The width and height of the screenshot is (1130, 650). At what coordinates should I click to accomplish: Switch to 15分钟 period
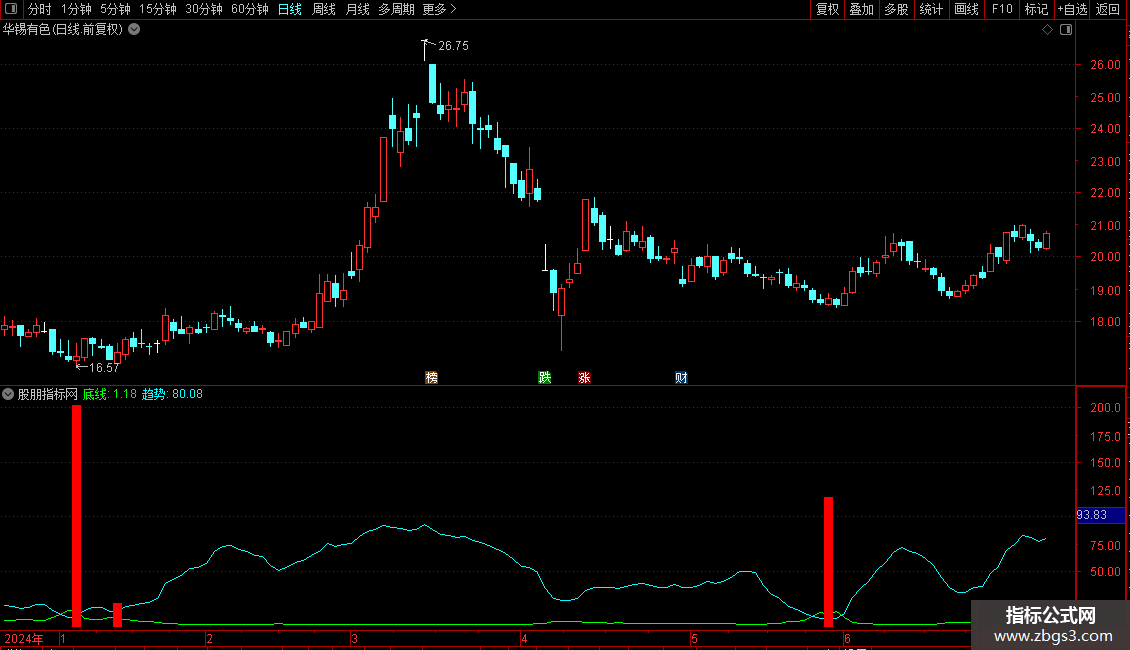pyautogui.click(x=158, y=9)
